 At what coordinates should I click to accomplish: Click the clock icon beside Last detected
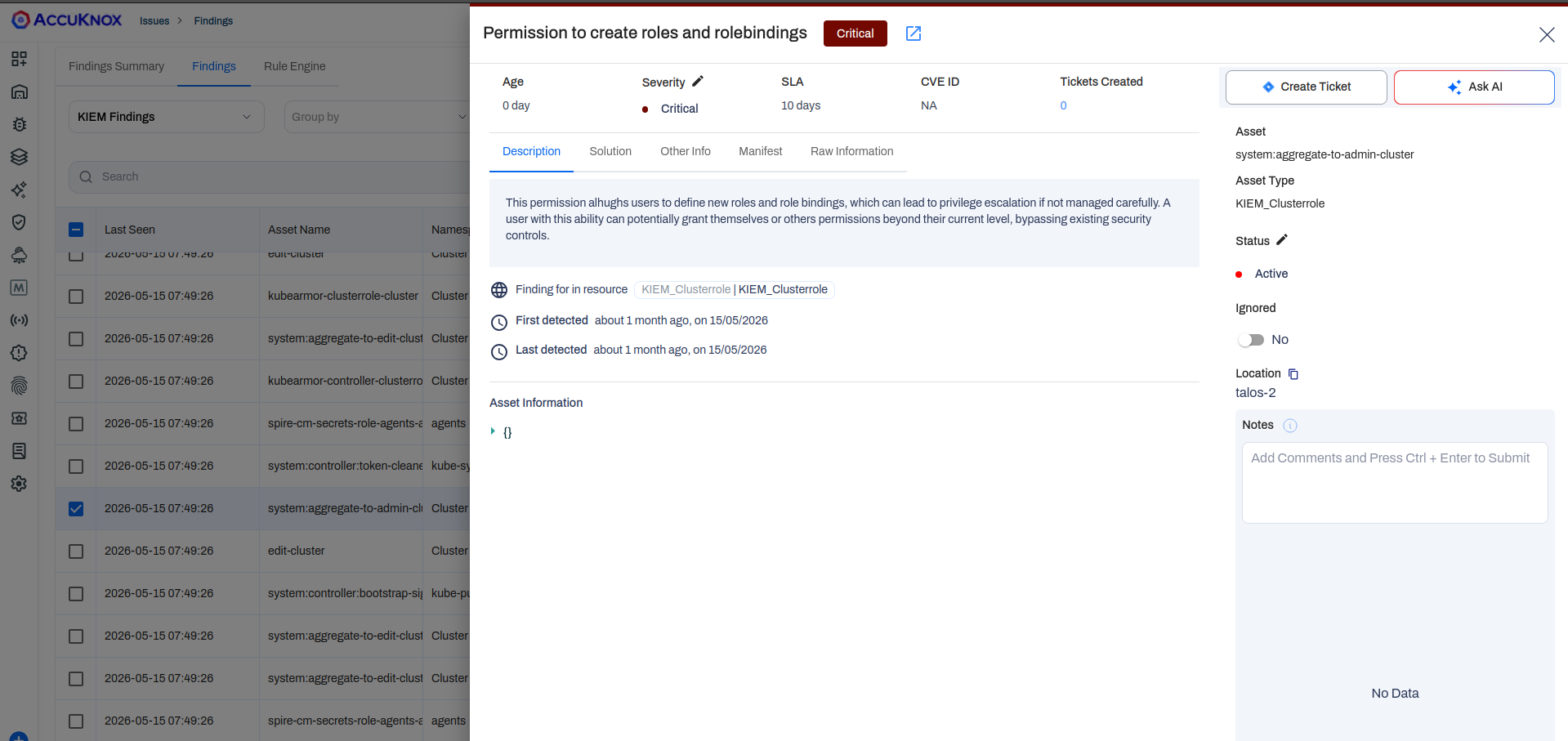click(498, 351)
